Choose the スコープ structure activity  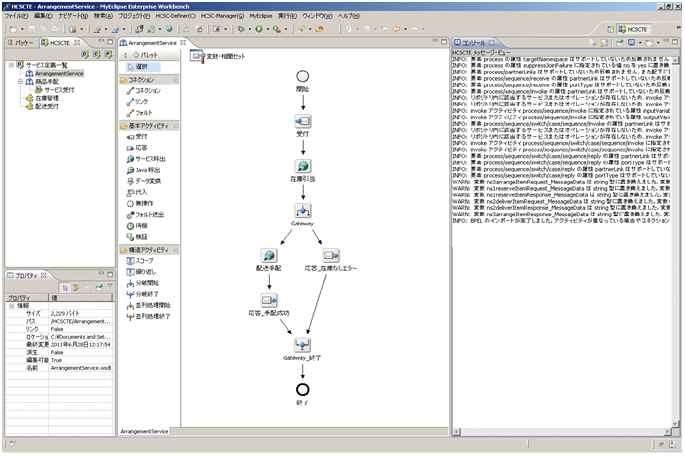point(144,260)
